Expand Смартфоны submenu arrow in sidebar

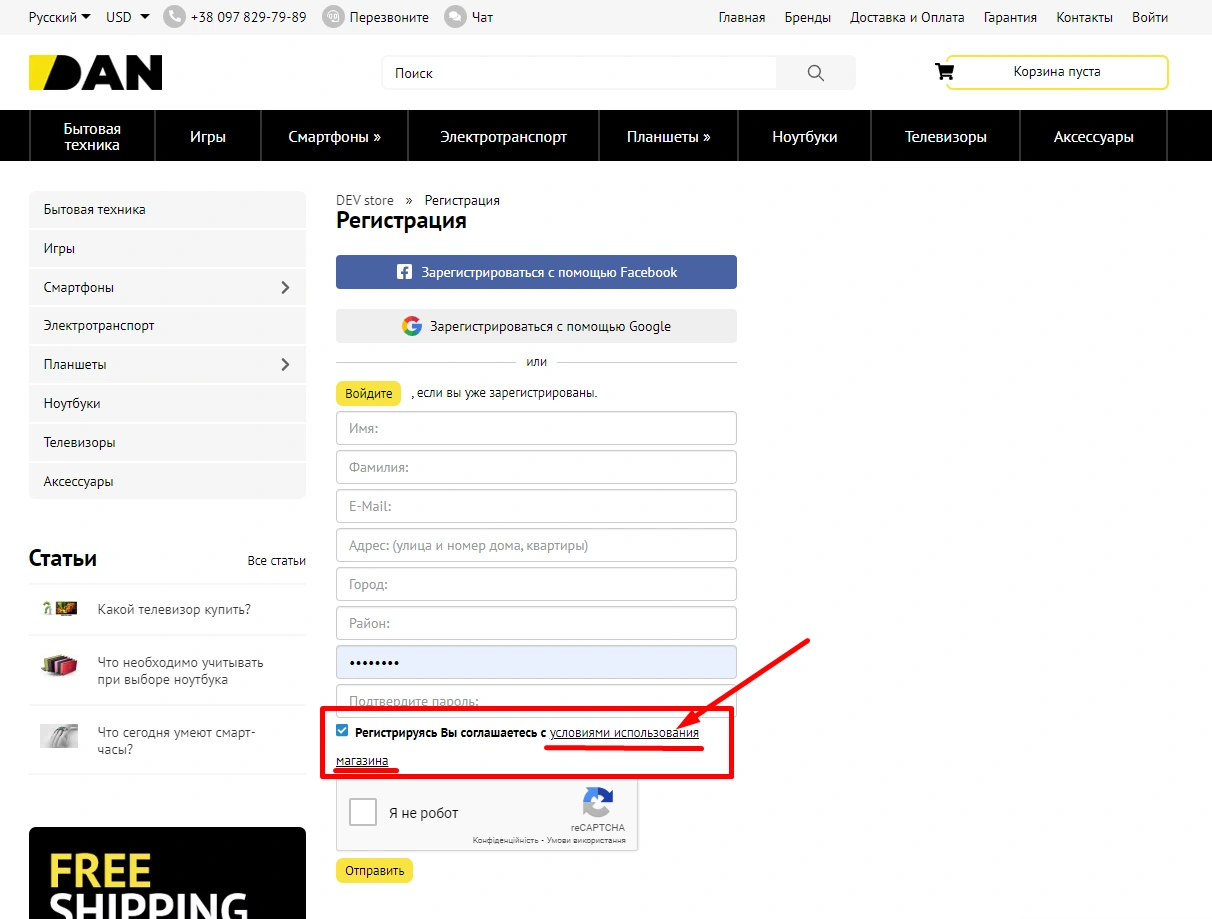point(285,288)
